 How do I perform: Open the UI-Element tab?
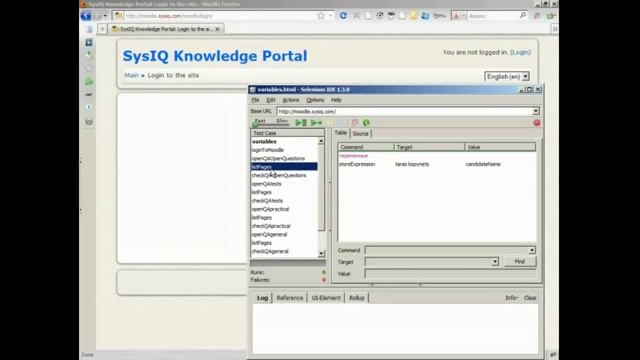click(x=326, y=298)
